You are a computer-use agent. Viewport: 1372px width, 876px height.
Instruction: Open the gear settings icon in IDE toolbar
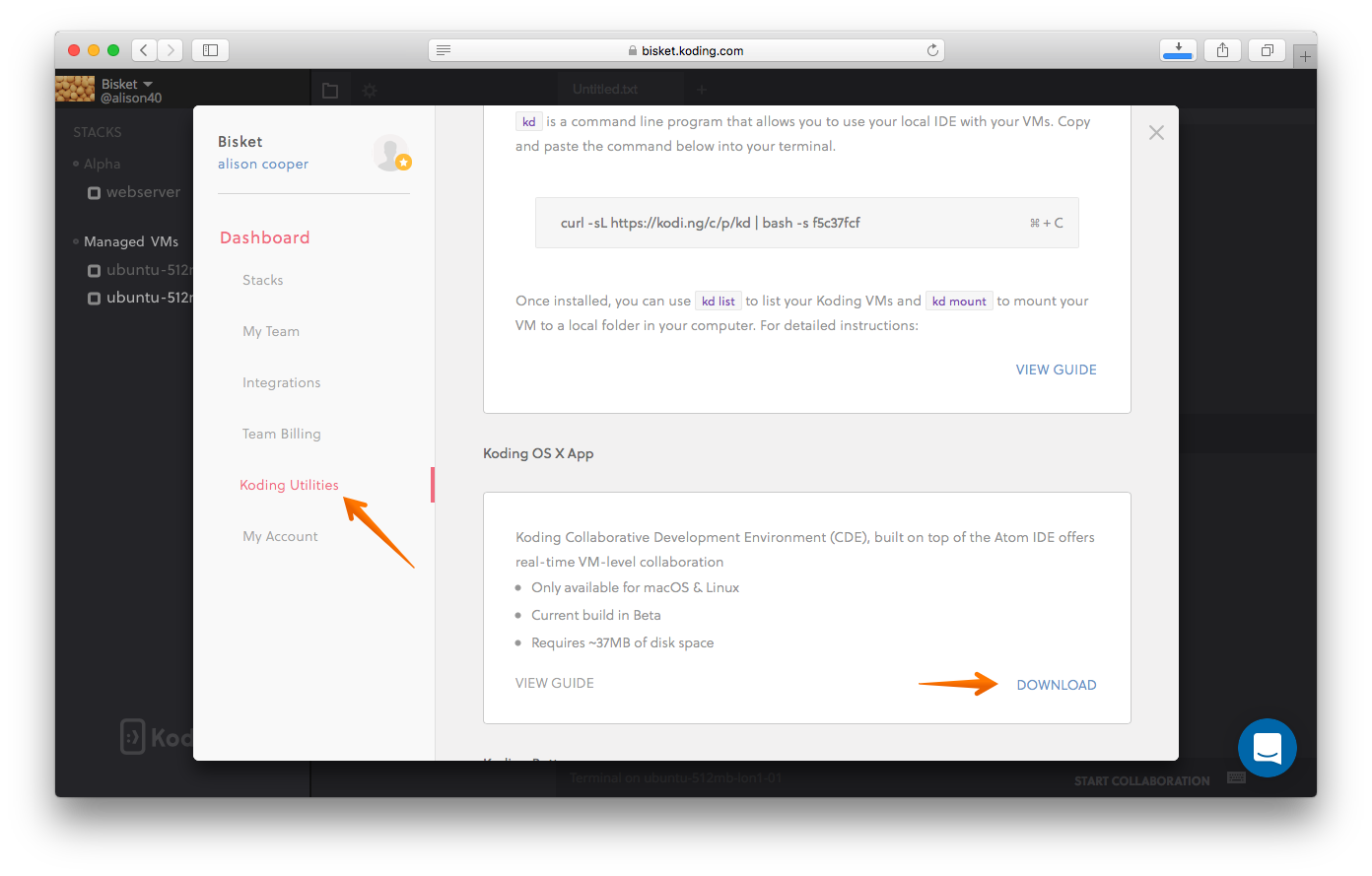[x=370, y=91]
